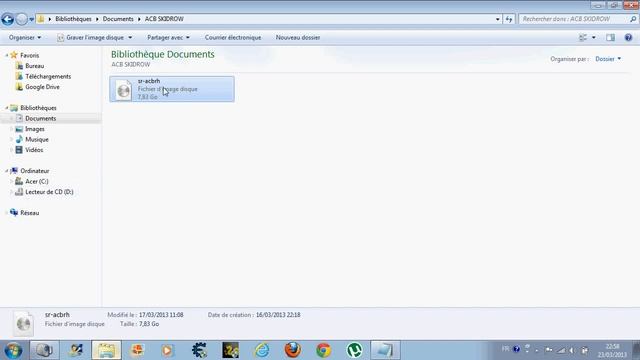640x360 pixels.
Task: Open Firefox from the taskbar
Action: 293,350
